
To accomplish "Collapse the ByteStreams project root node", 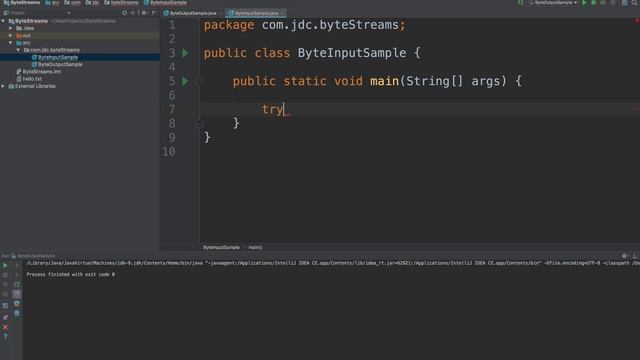I will pos(3,21).
